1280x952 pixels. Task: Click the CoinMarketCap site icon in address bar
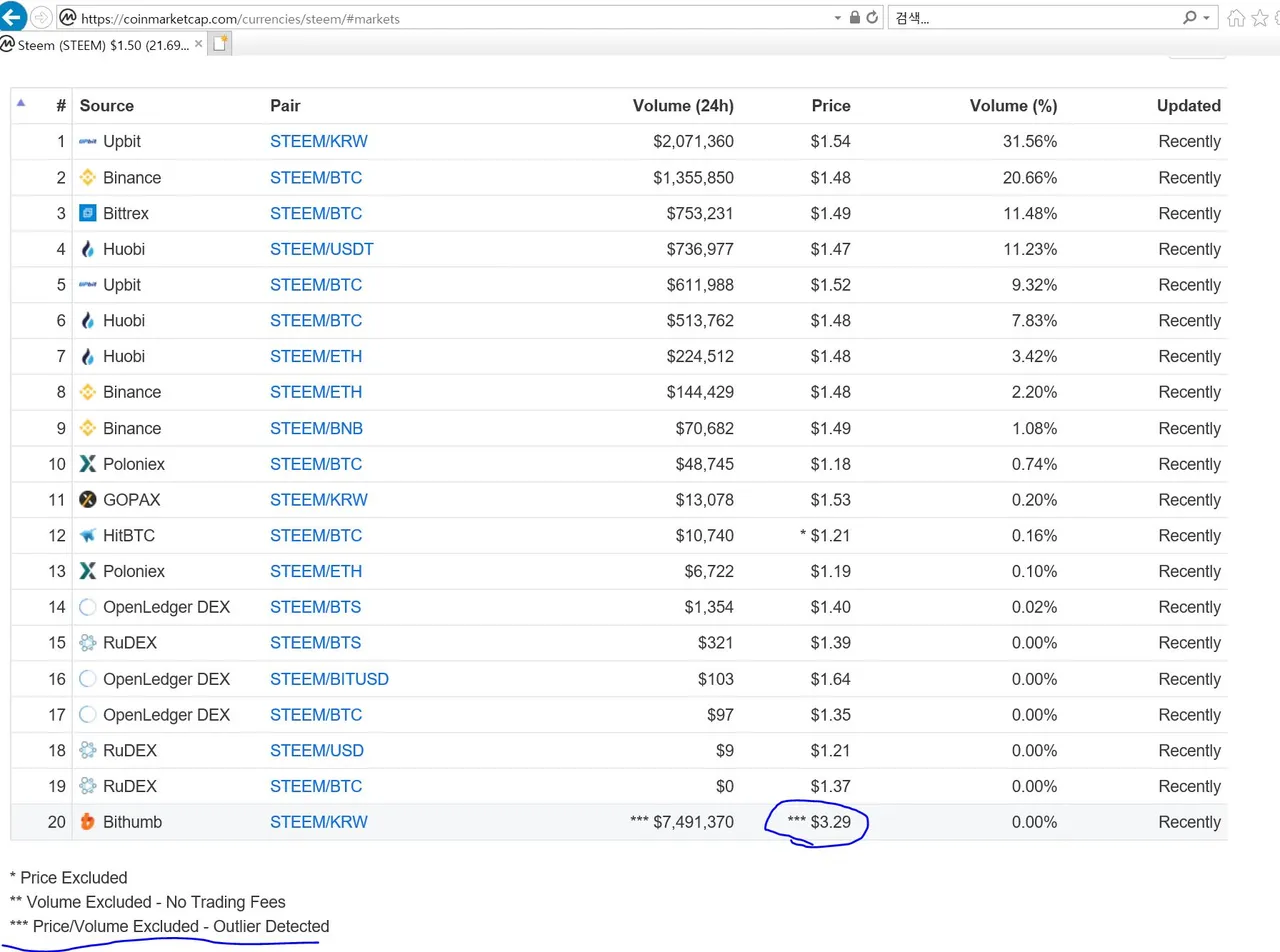68,18
